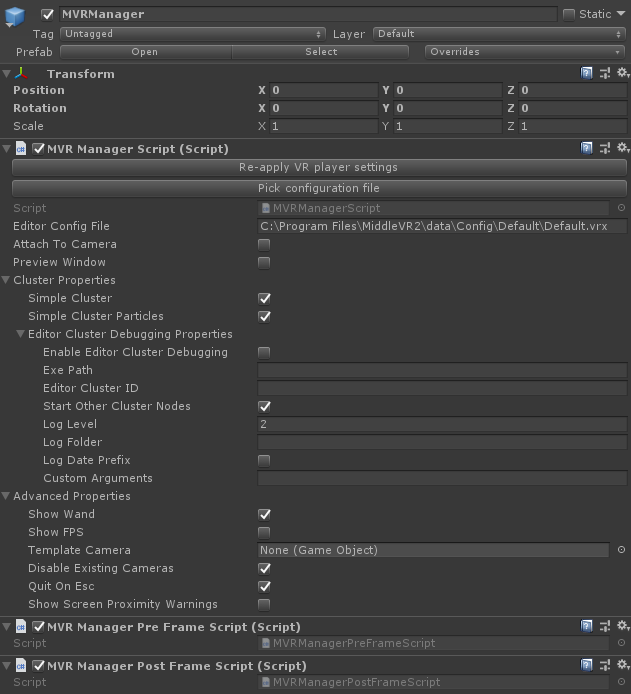Enable Log Date Prefix checkbox
The width and height of the screenshot is (631, 694).
[264, 460]
